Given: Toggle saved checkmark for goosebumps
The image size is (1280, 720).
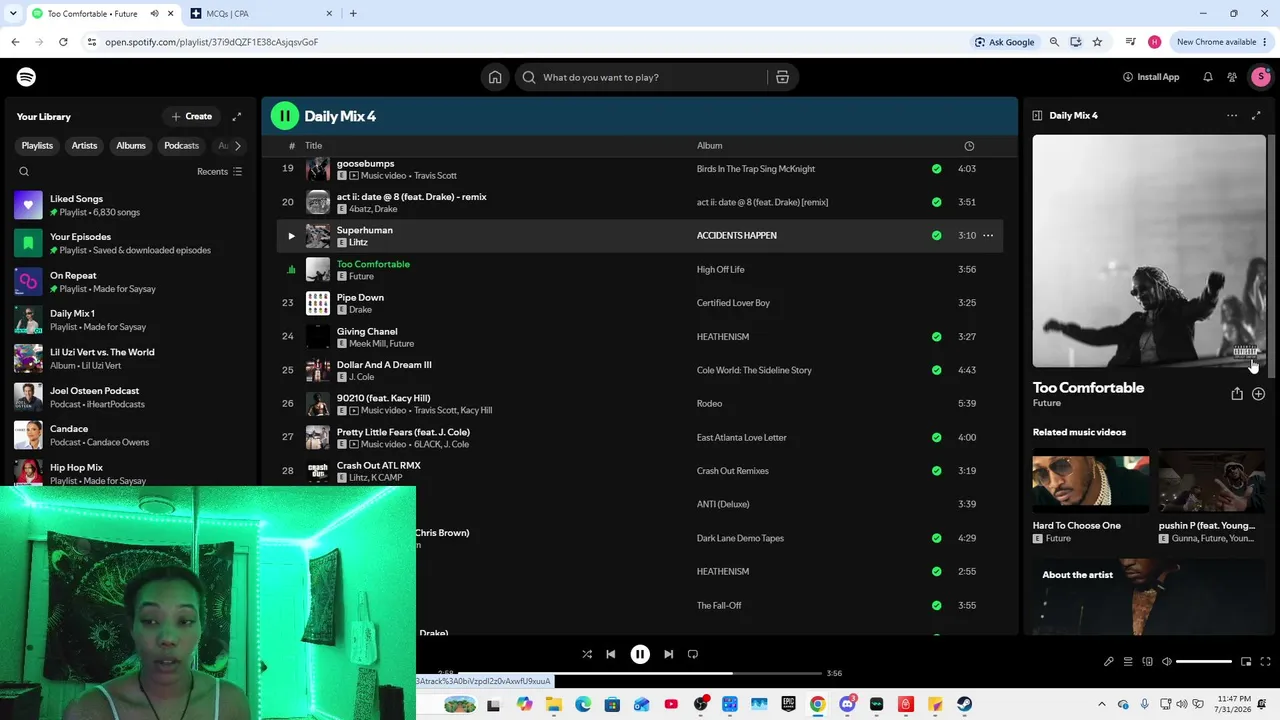Looking at the screenshot, I should (x=936, y=169).
